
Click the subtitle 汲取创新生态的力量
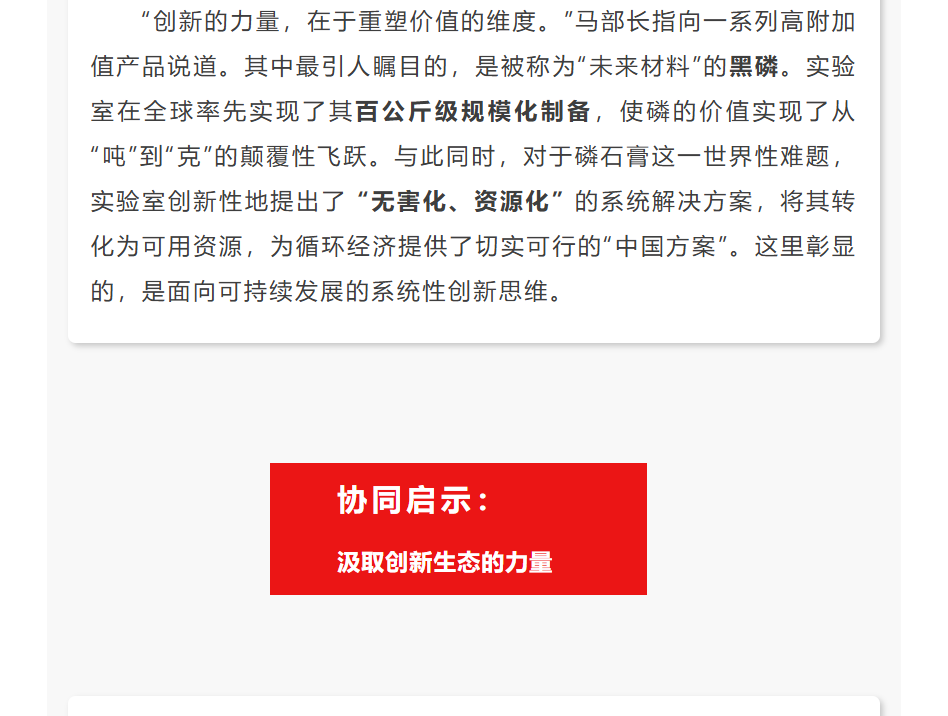pyautogui.click(x=444, y=562)
